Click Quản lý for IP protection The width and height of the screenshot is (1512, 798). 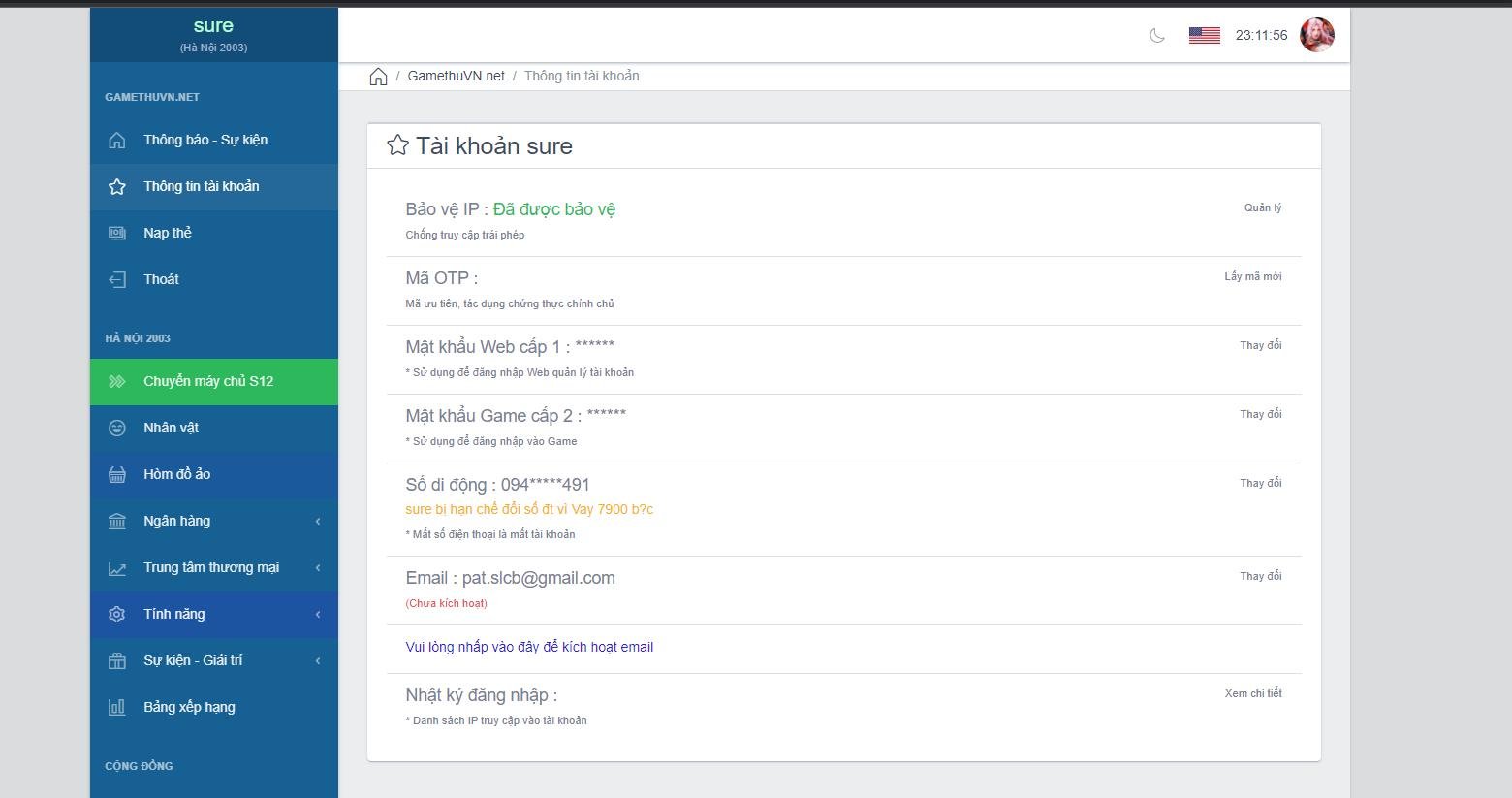pyautogui.click(x=1262, y=207)
